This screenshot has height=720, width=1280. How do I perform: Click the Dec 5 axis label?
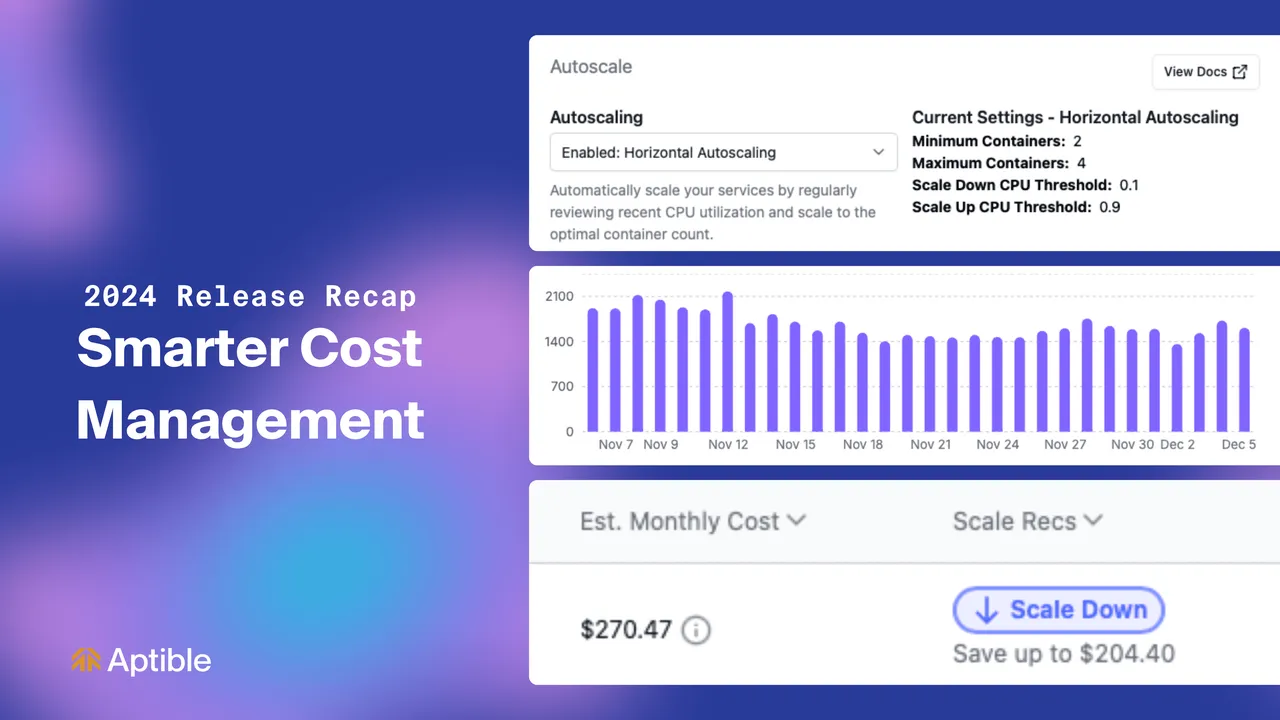click(x=1238, y=444)
